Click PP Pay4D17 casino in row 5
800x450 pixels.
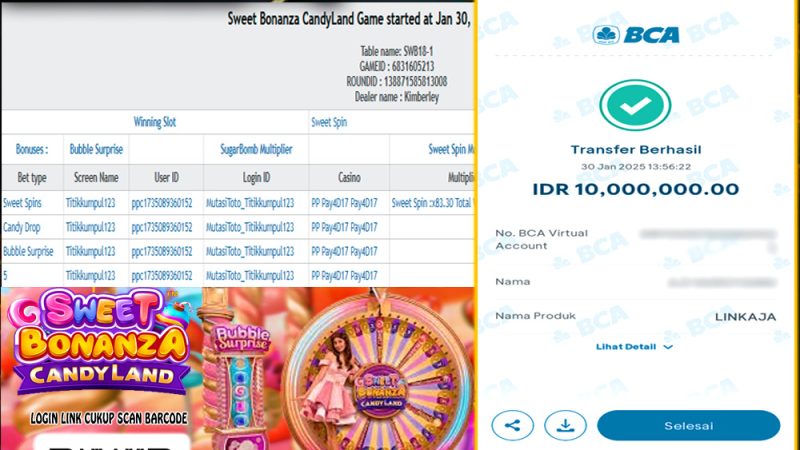[x=344, y=276]
